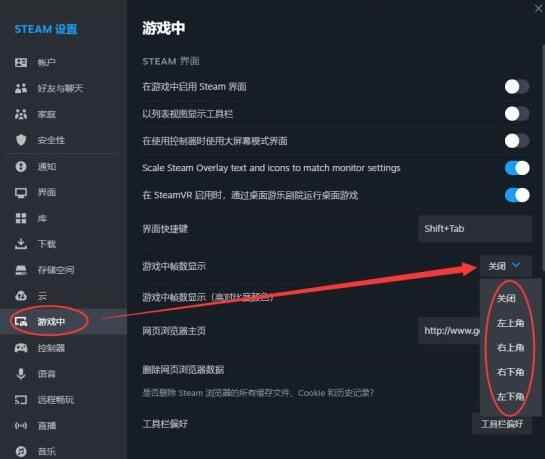Click the 通知 notifications icon
545x459 pixels.
(21, 166)
